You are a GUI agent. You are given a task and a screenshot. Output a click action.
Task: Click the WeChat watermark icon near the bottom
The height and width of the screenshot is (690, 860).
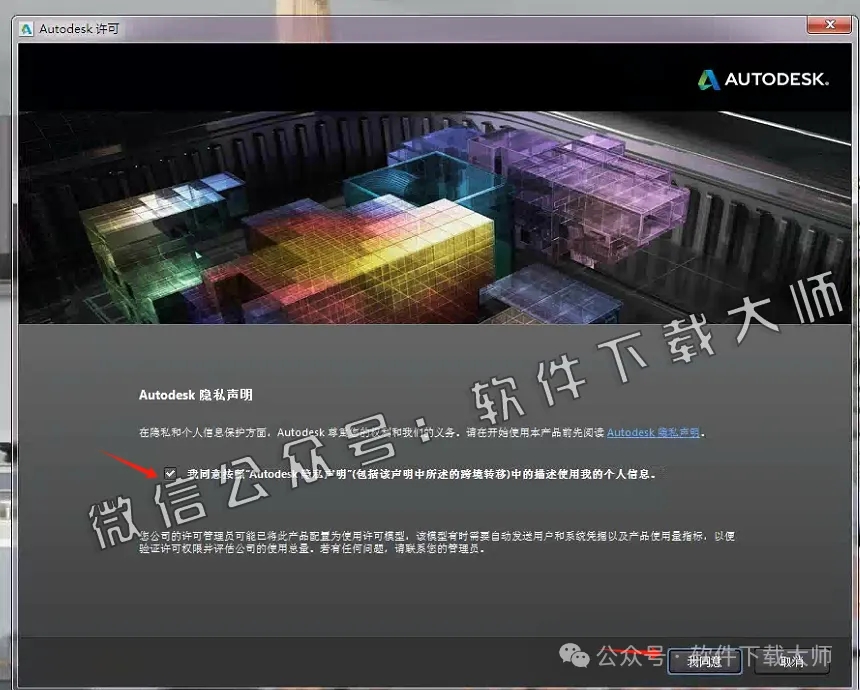click(x=575, y=655)
